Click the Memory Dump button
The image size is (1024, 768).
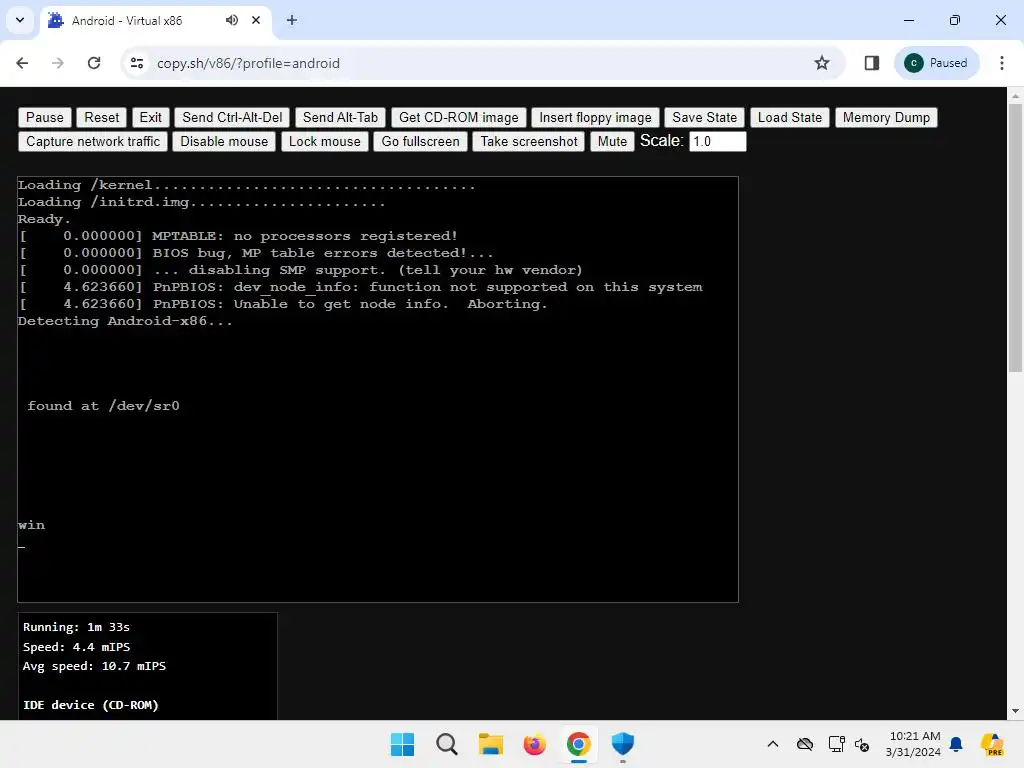(x=886, y=118)
